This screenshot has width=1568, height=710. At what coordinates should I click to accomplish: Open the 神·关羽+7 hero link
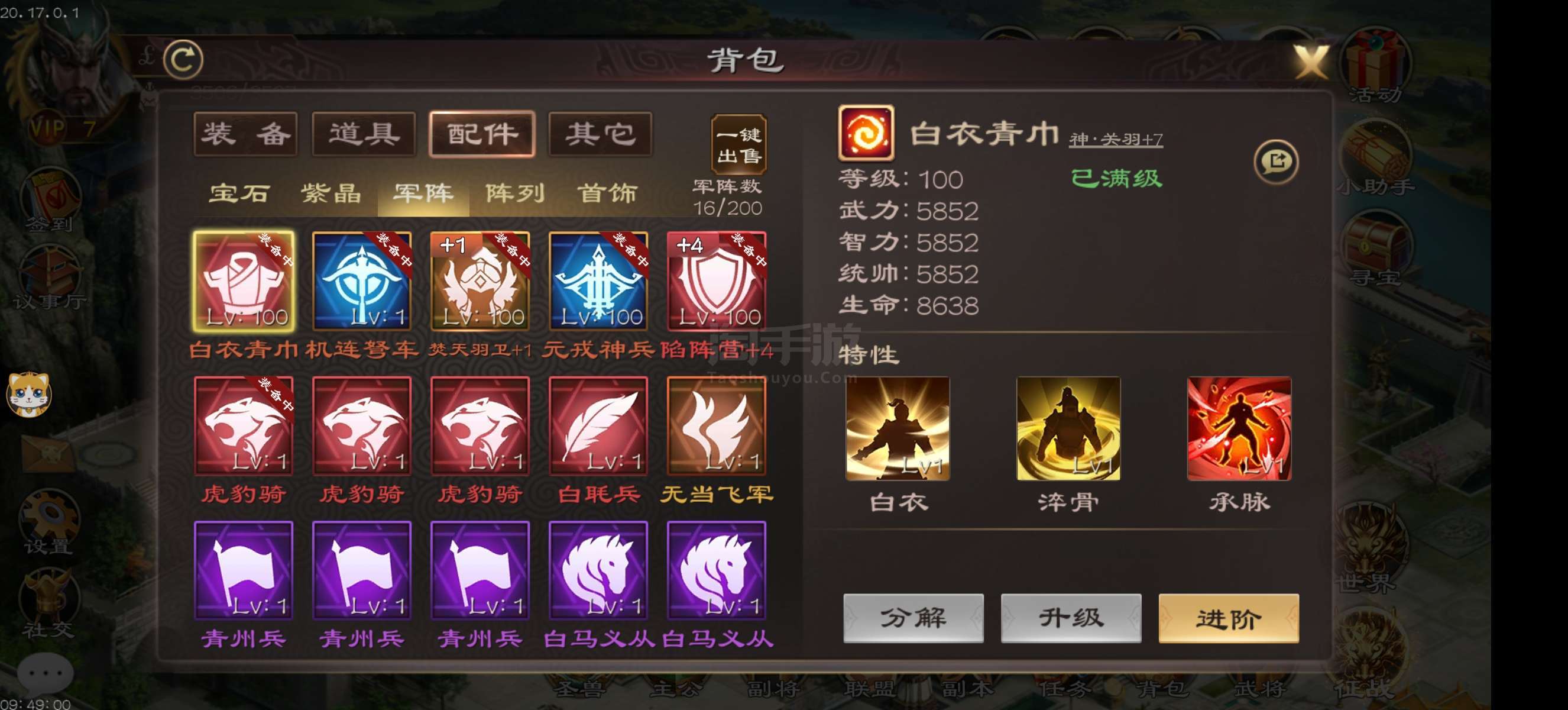1115,140
